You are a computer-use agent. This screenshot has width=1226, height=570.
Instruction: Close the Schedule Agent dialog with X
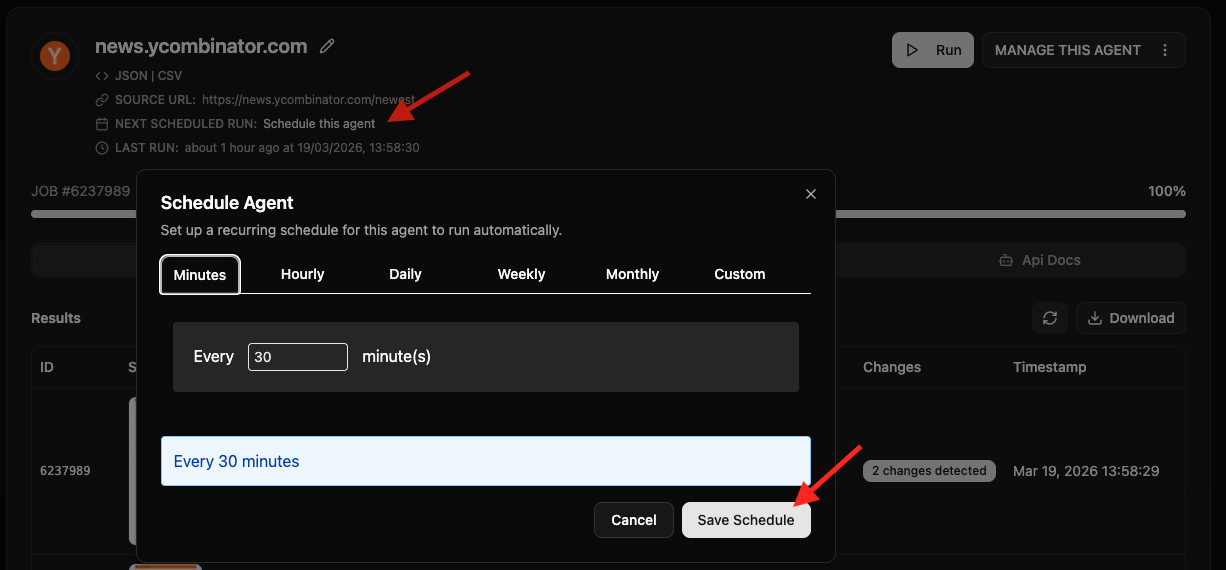pos(811,194)
